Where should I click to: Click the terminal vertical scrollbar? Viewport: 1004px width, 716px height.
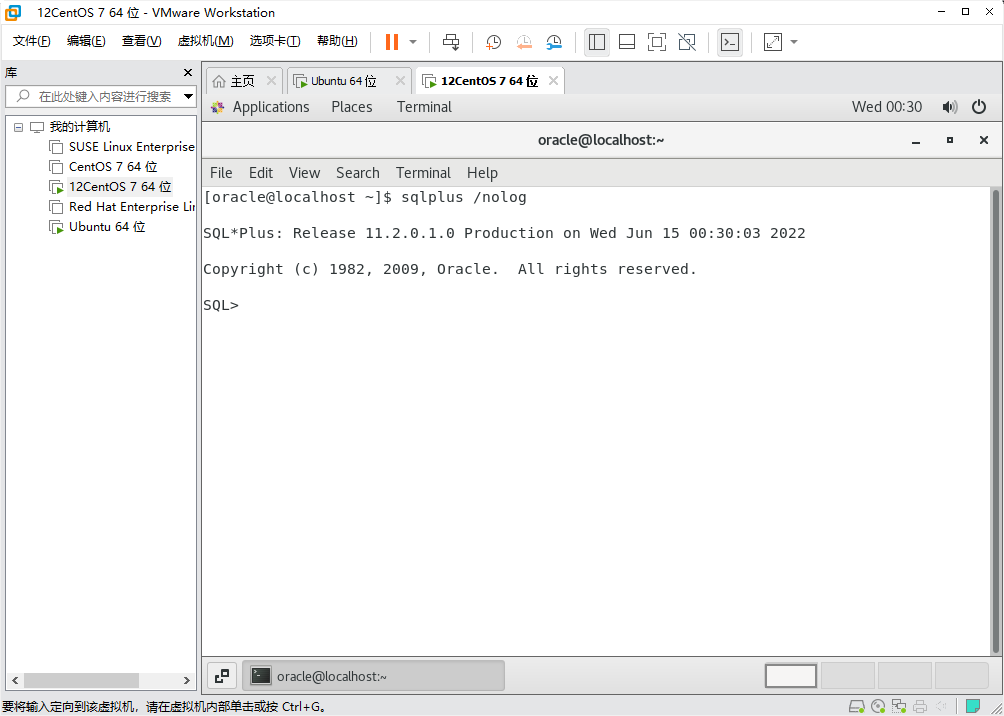tap(996, 421)
